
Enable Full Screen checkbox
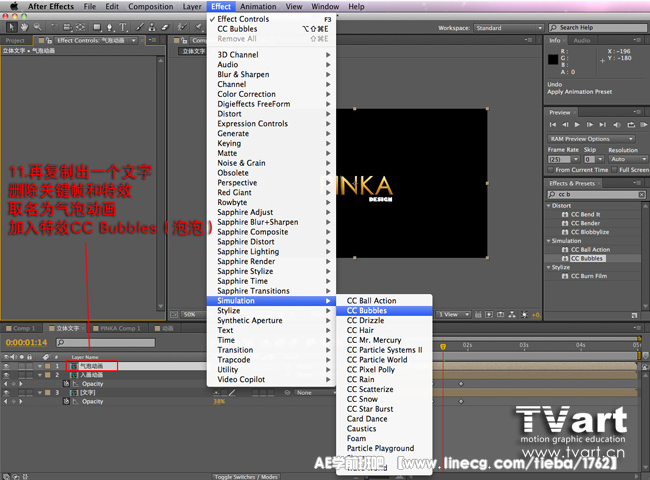pos(614,170)
